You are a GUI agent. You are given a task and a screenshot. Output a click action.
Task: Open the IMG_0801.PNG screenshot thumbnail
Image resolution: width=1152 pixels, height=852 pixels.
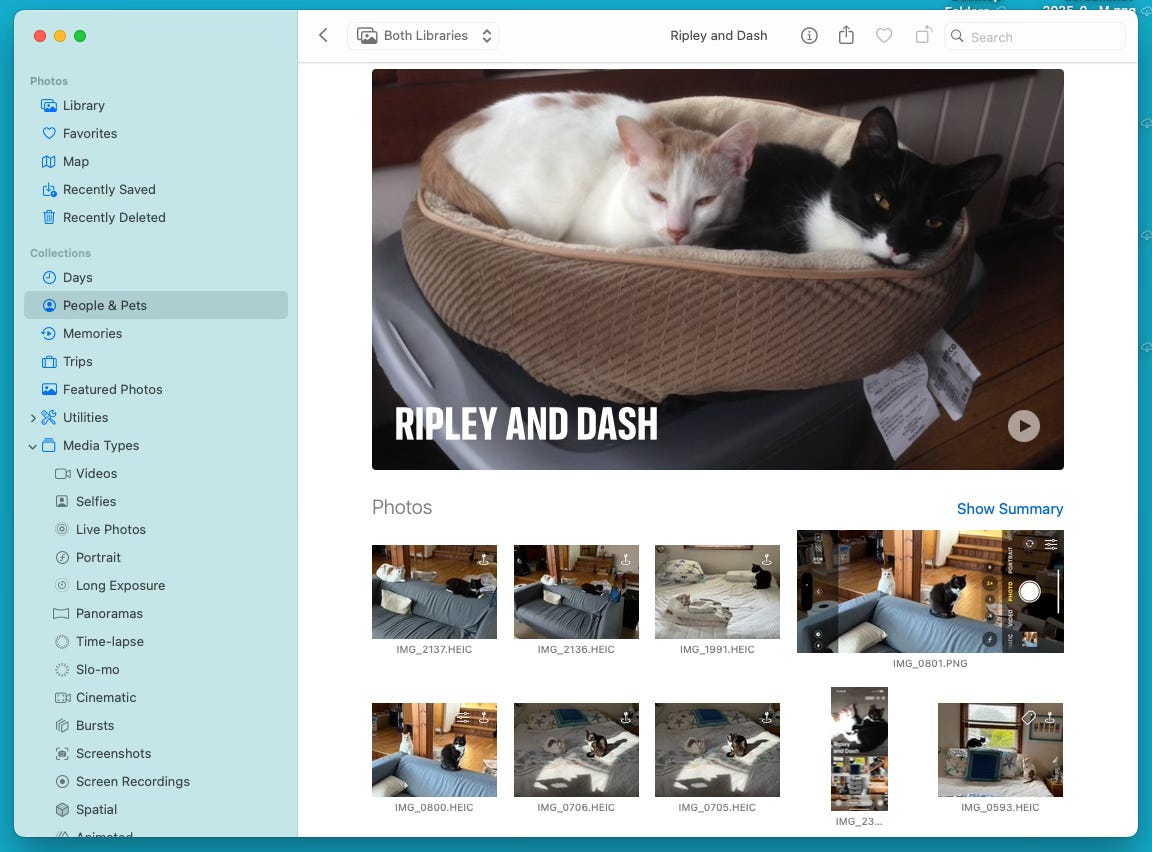click(930, 591)
